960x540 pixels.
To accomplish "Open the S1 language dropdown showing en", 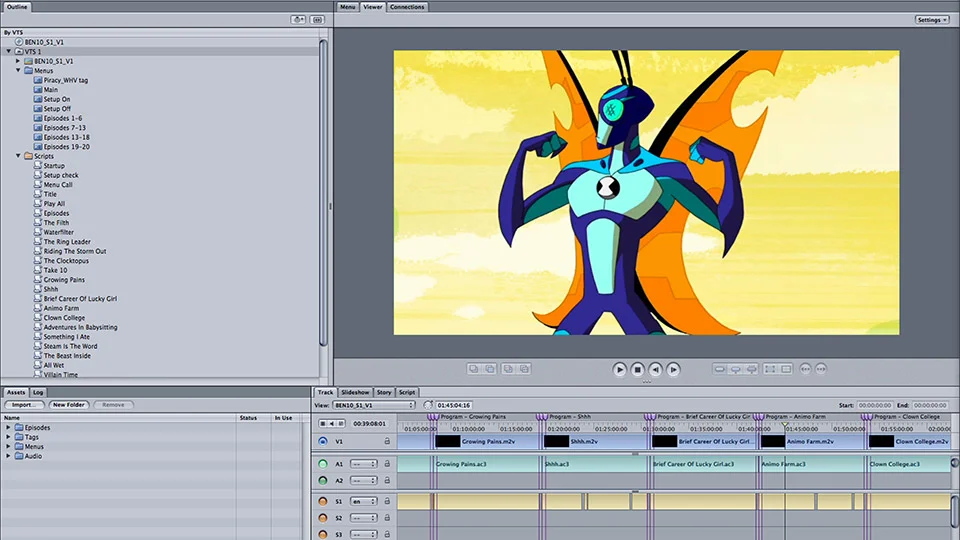I will (x=363, y=501).
